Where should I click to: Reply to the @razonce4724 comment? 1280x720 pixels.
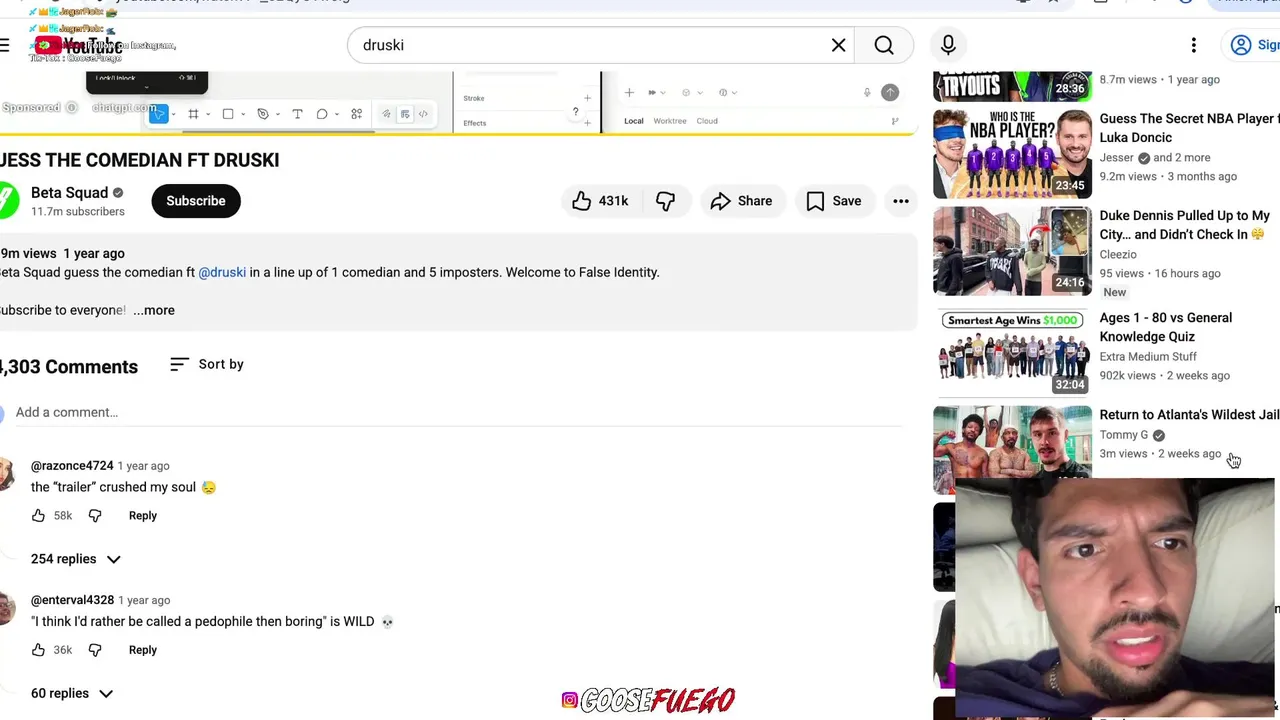143,516
